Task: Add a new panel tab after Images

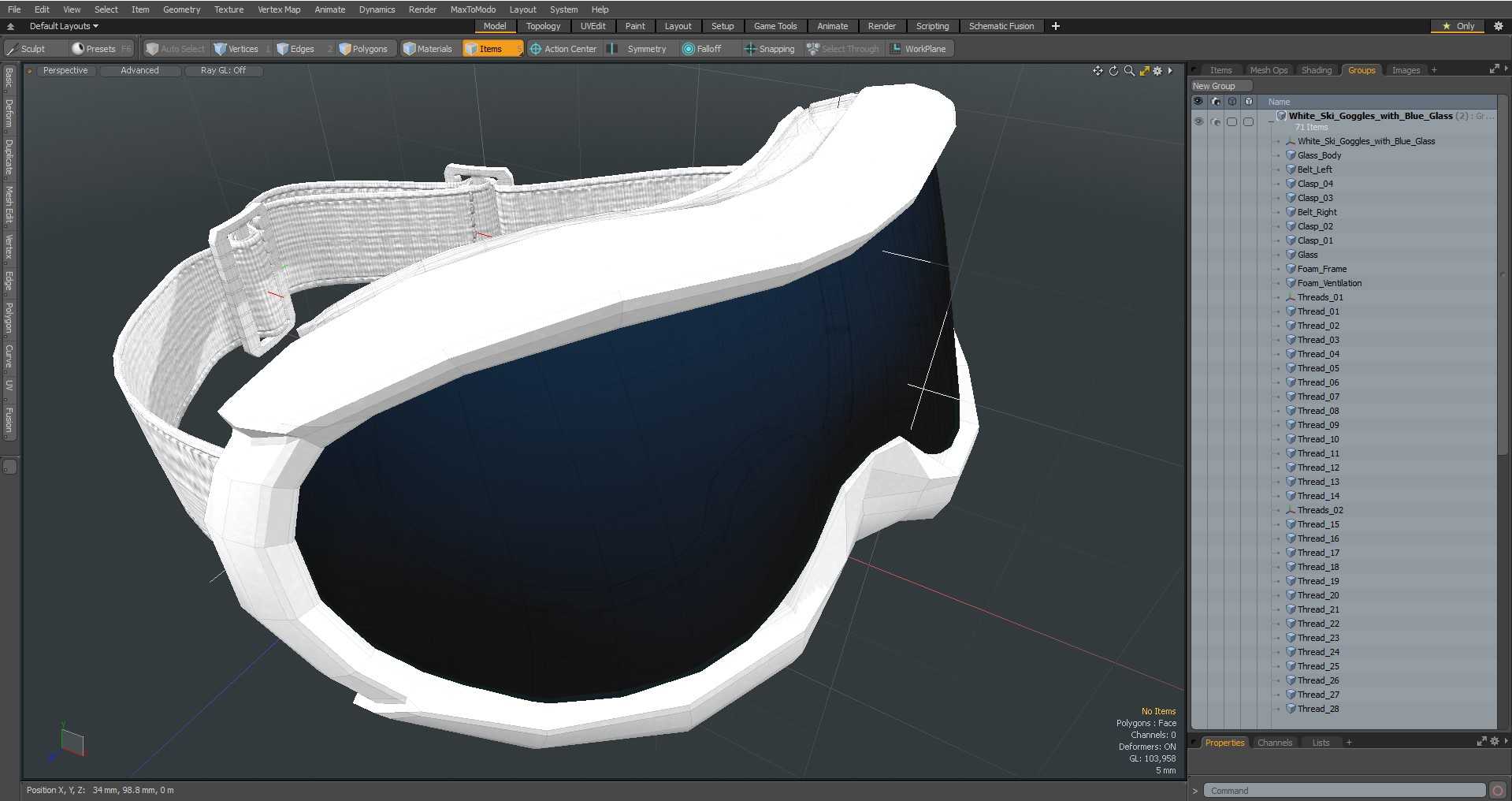Action: [x=1434, y=70]
